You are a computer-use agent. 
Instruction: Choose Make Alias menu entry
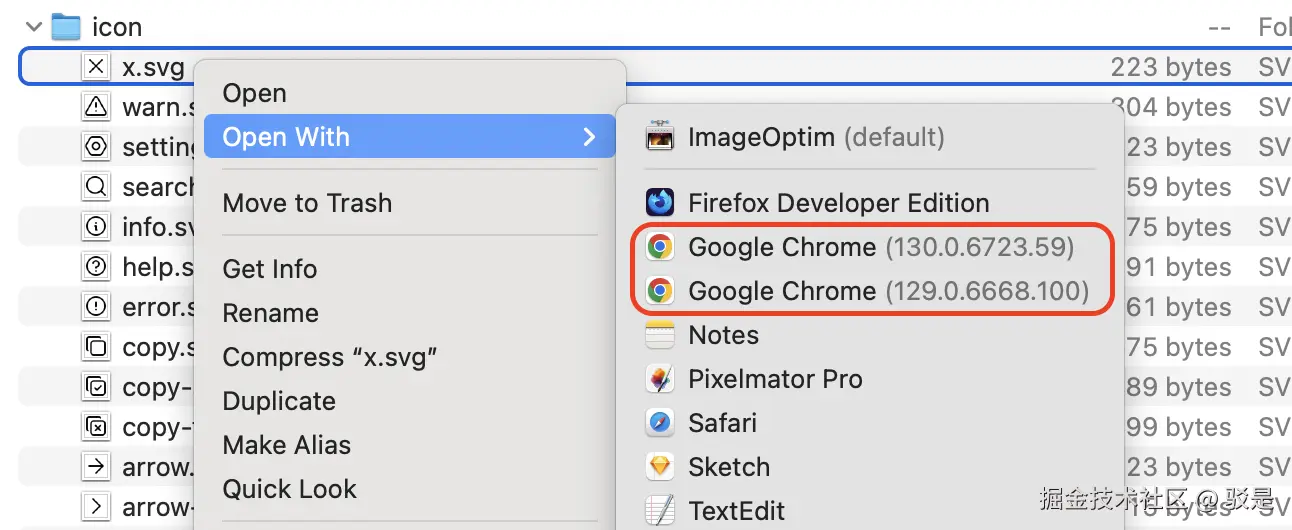click(x=286, y=445)
